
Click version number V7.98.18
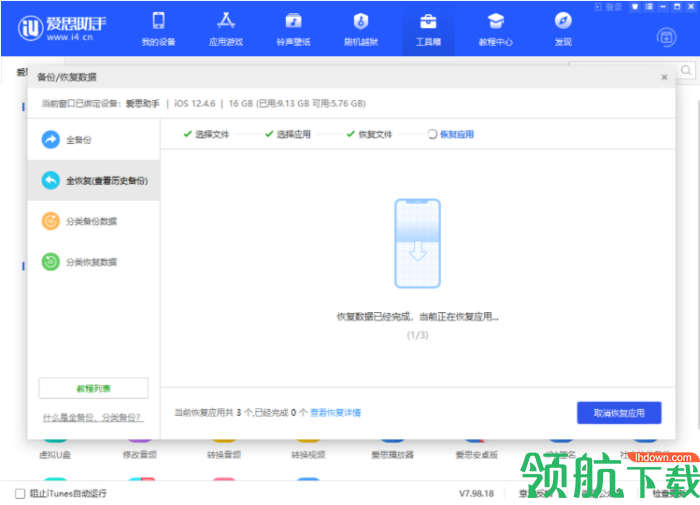[x=476, y=493]
